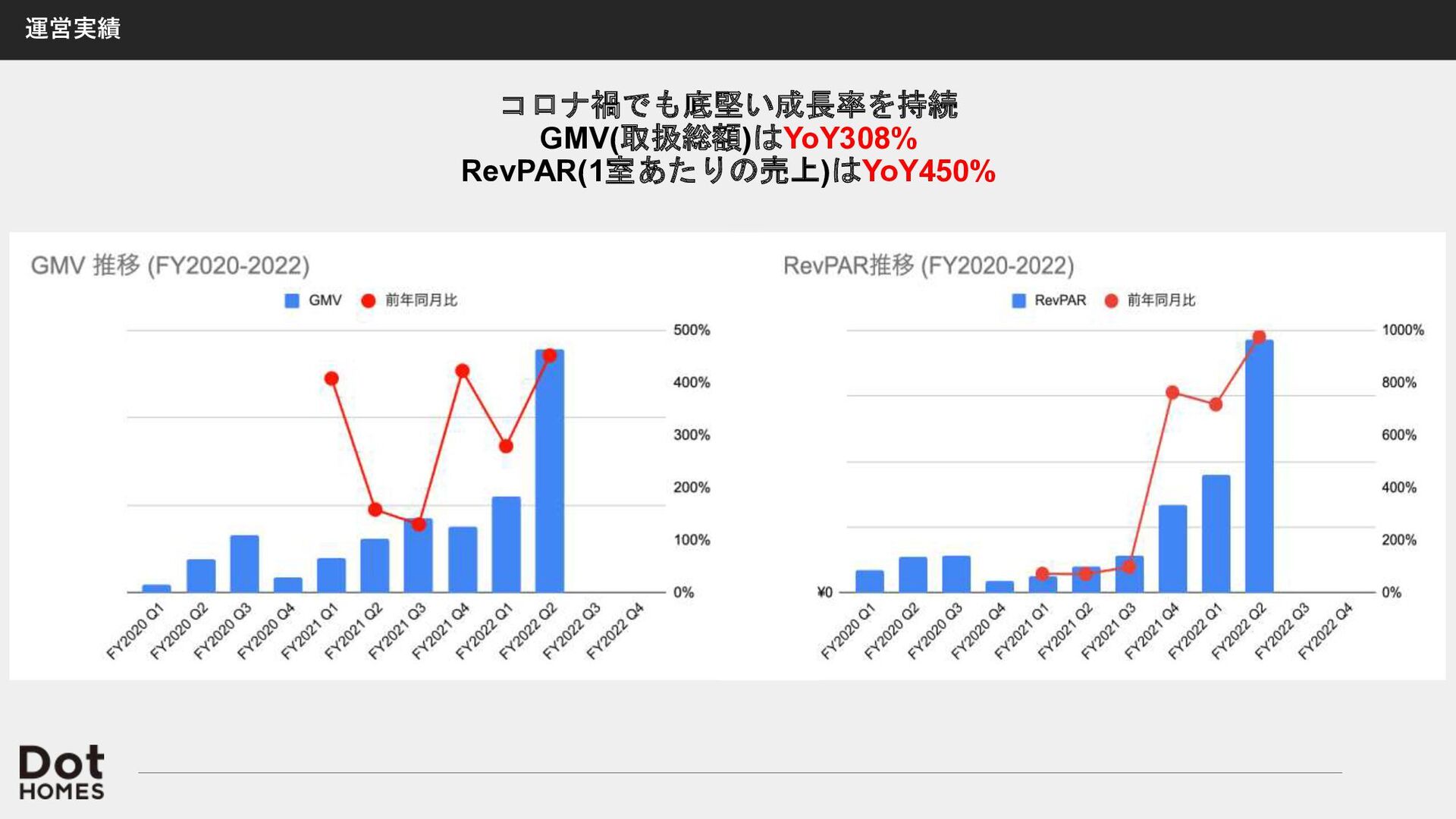This screenshot has width=1456, height=819.
Task: Click the FY2022 Q3 label on RevPAR chart
Action: [1282, 630]
